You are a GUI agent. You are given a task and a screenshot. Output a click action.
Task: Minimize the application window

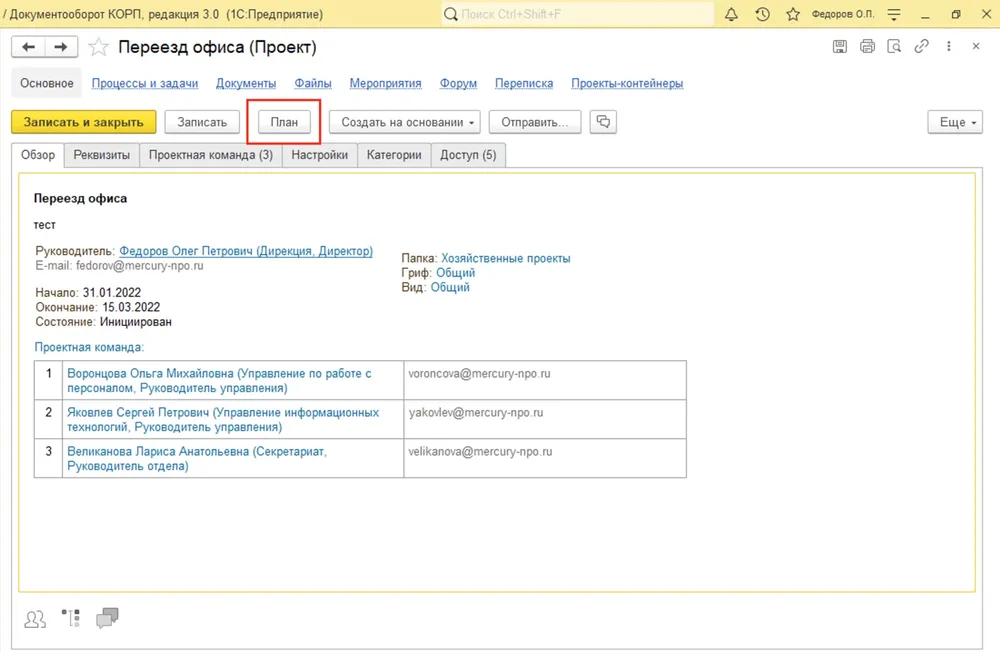(x=925, y=14)
